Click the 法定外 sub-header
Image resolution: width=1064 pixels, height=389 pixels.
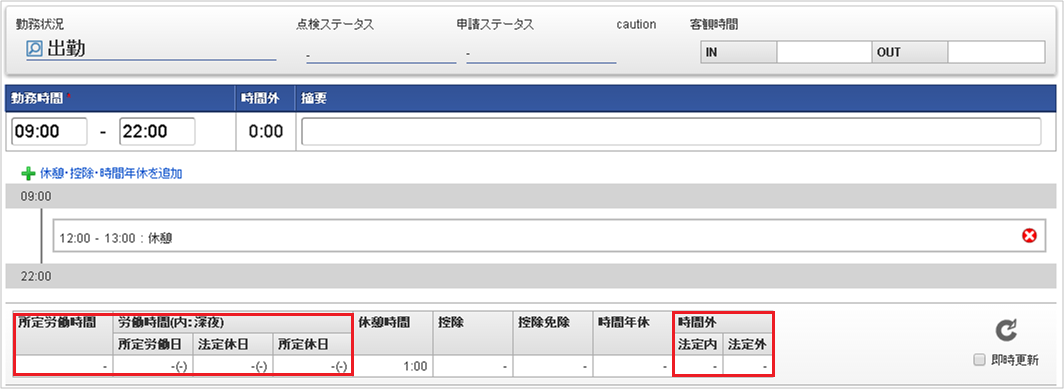point(747,344)
